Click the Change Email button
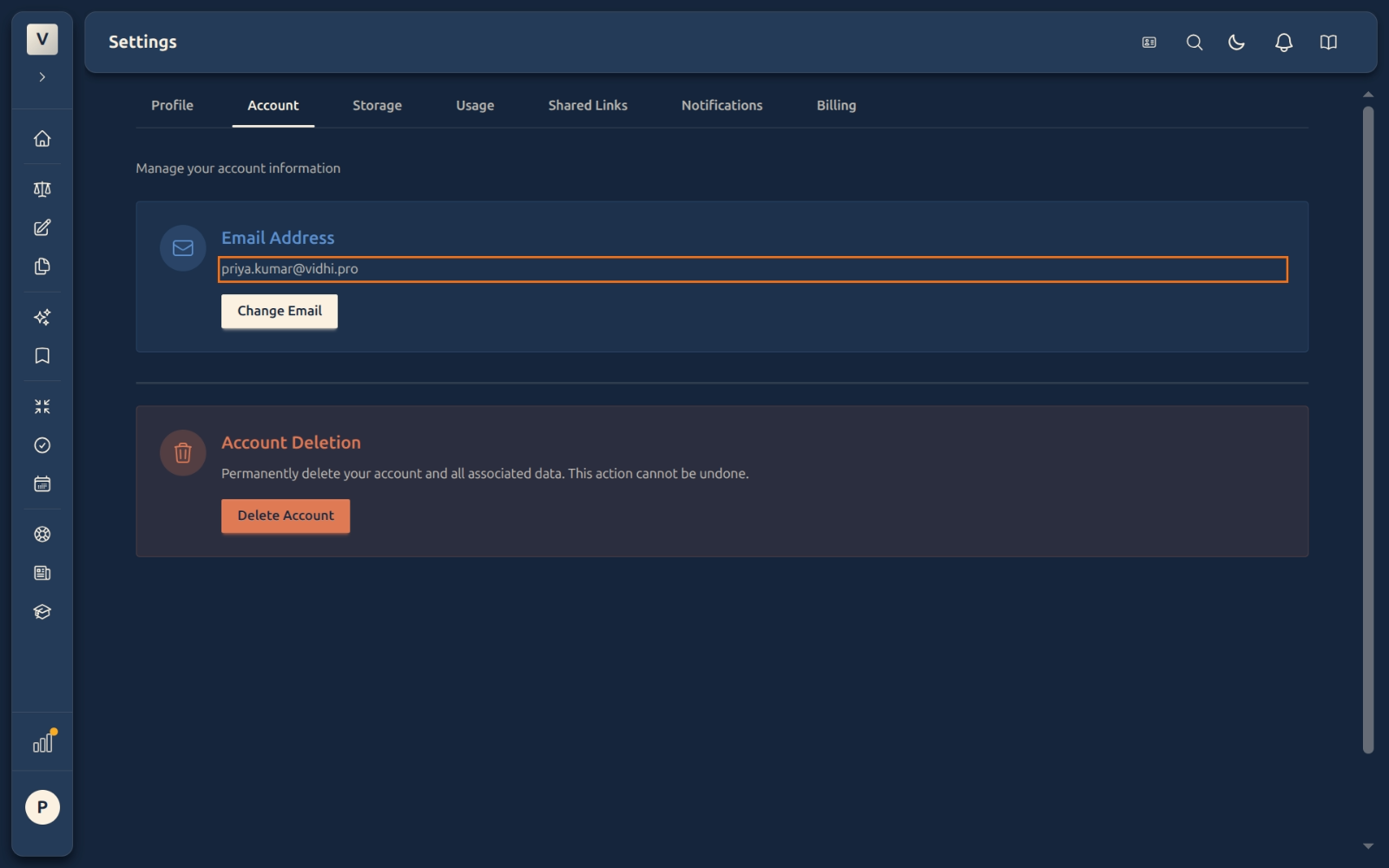Image resolution: width=1389 pixels, height=868 pixels. pos(280,311)
